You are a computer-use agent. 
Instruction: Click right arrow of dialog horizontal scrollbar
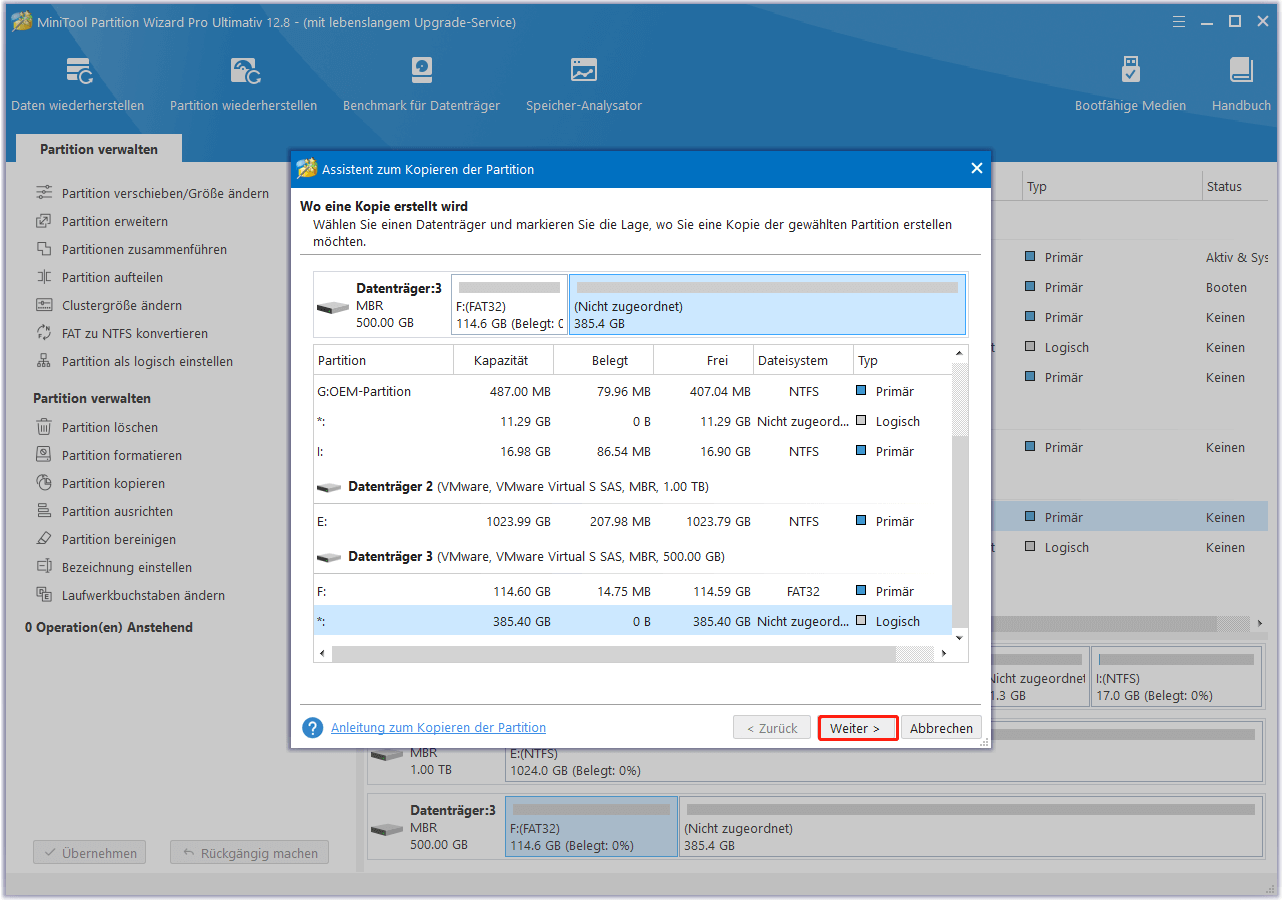tap(942, 654)
